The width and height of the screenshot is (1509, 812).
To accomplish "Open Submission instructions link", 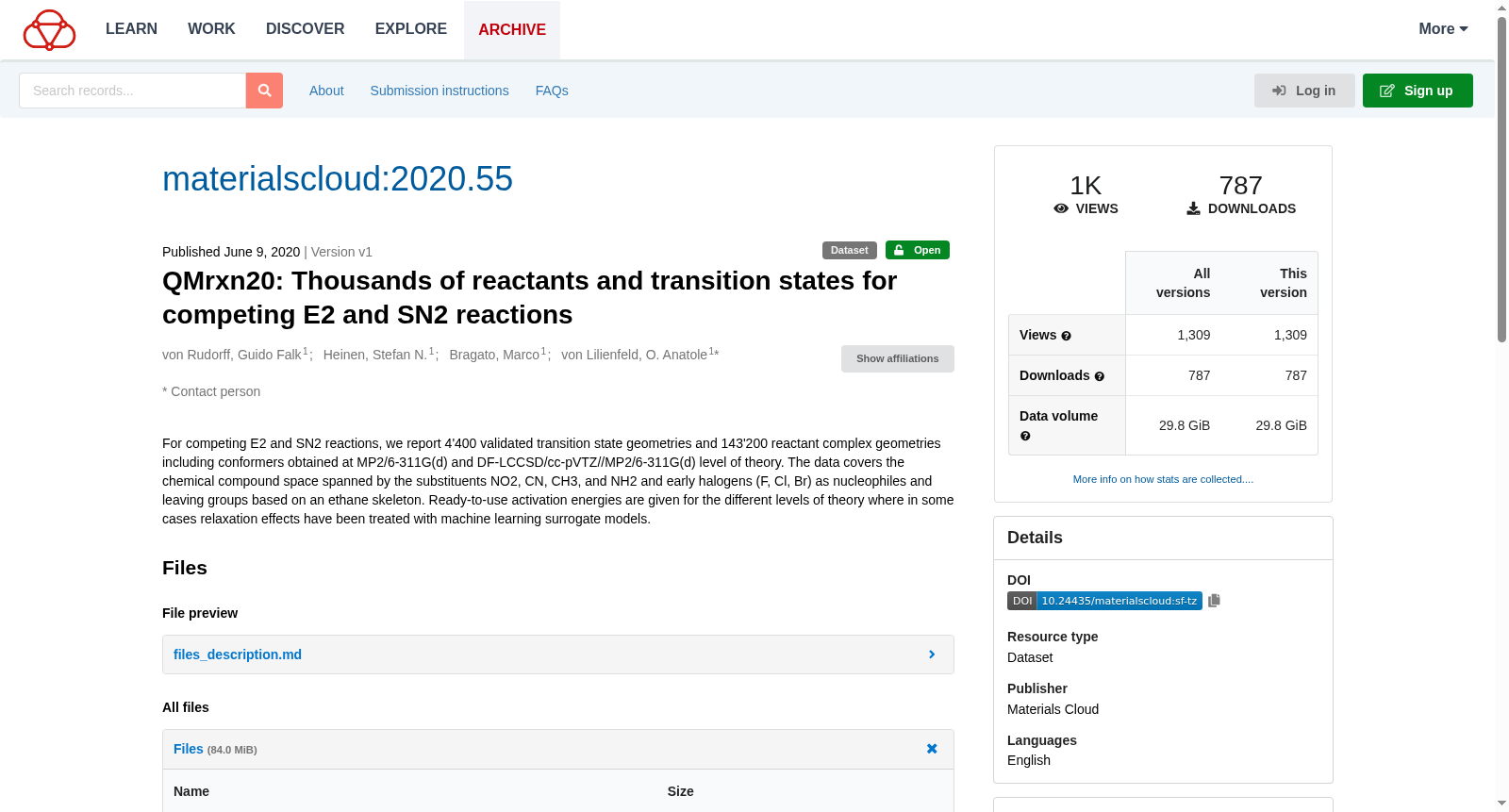I will (439, 91).
